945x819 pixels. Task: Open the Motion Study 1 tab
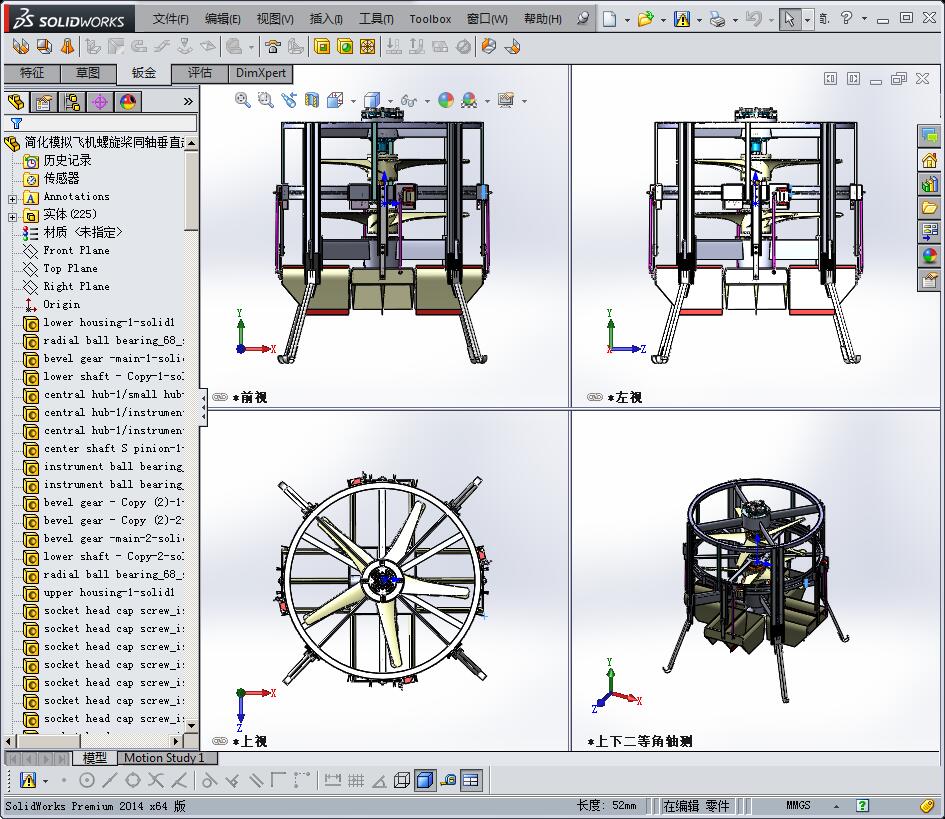pos(164,758)
